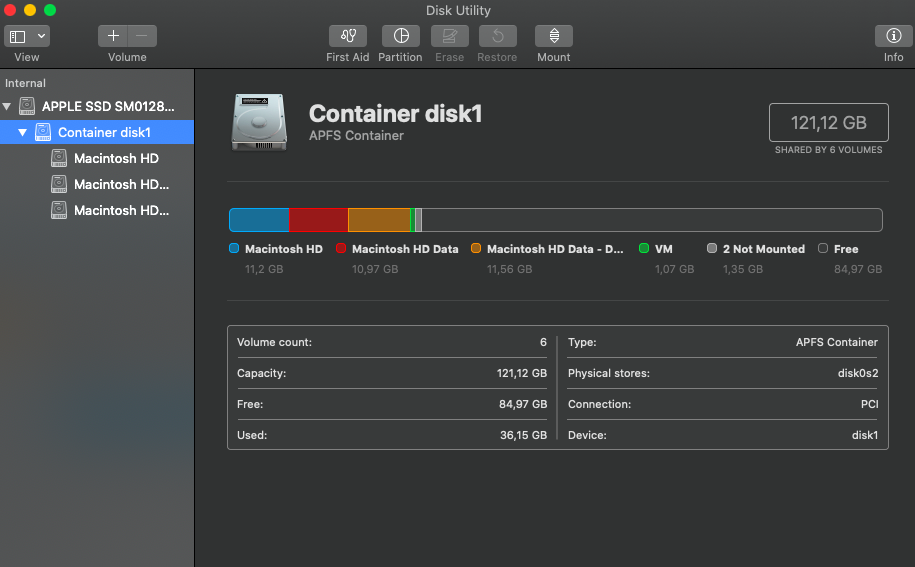The width and height of the screenshot is (915, 567).
Task: Click the gray 2 Not Mounted legend swatch
Action: pos(712,248)
